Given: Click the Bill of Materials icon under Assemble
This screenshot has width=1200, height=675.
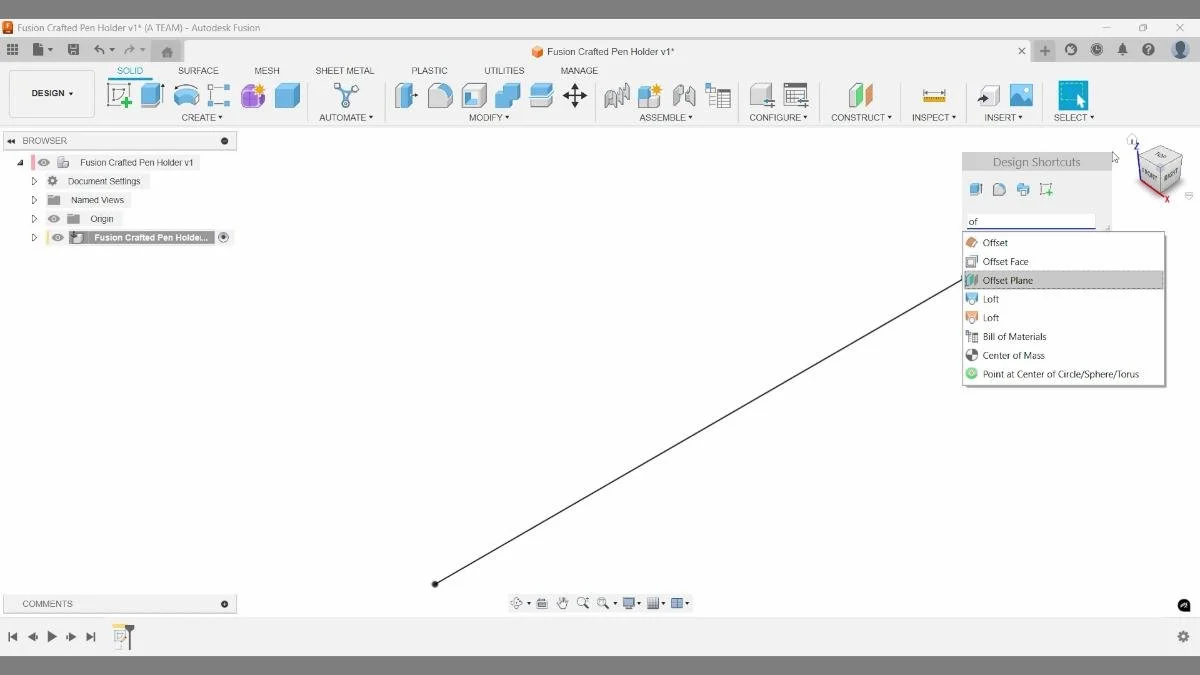Looking at the screenshot, I should click(x=718, y=95).
